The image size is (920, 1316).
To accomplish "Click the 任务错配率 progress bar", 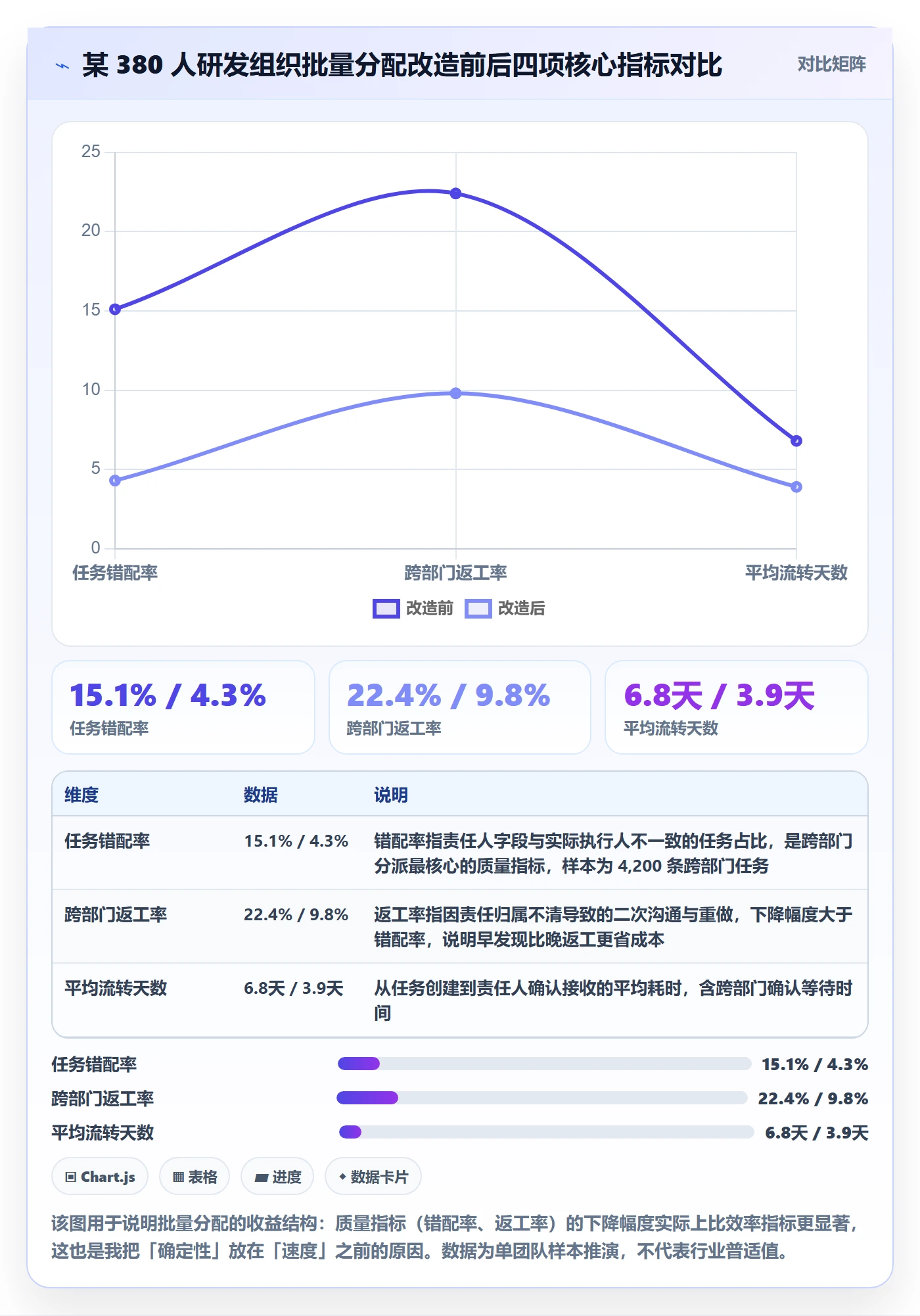I will 544,1064.
